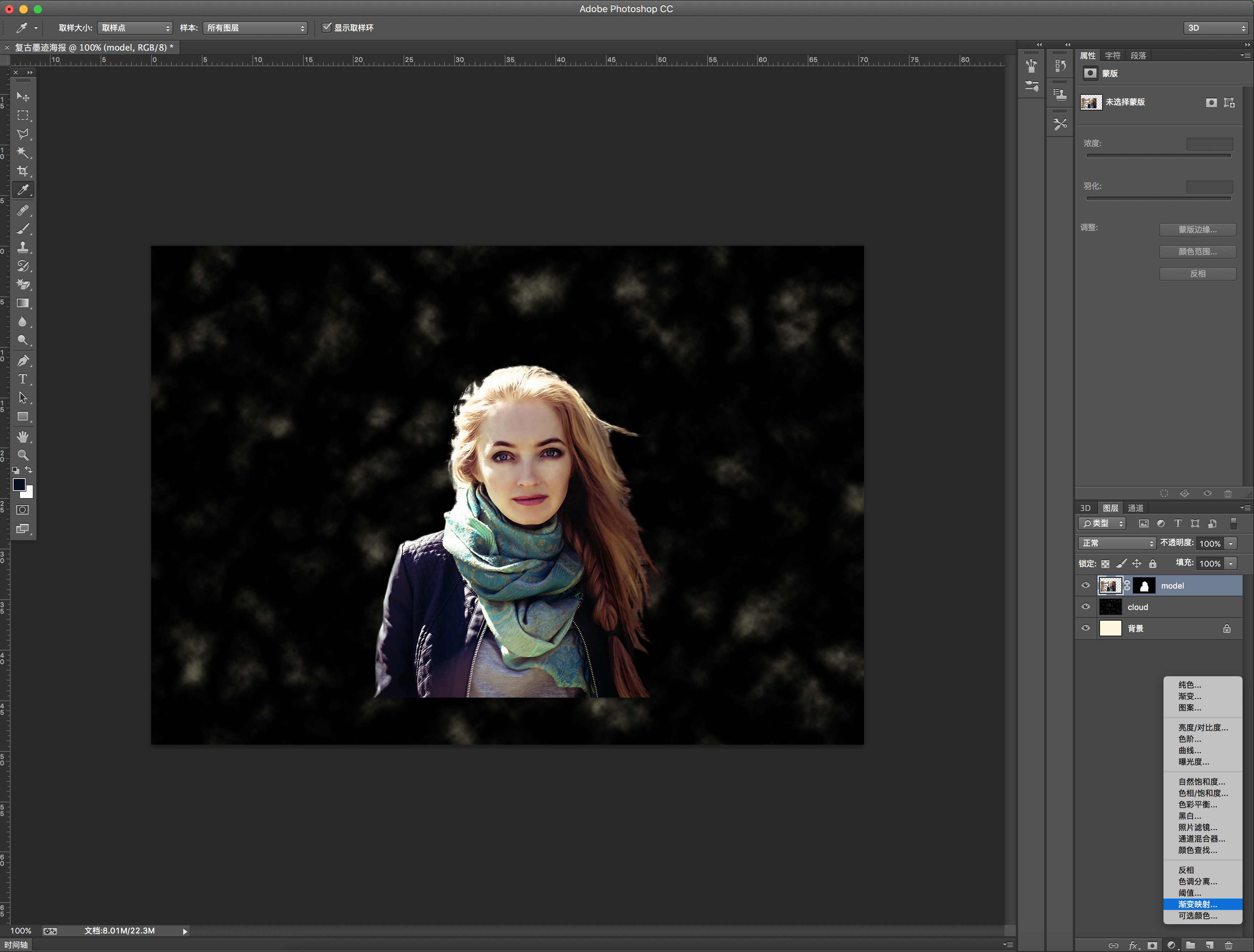The image size is (1254, 952).
Task: Click the foreground color swatch
Action: pos(19,485)
